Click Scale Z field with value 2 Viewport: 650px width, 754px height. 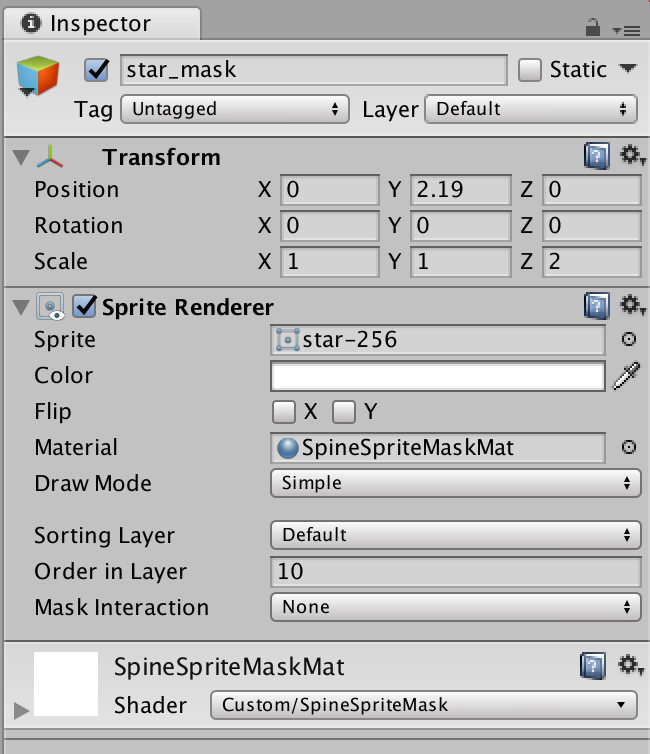tap(592, 262)
